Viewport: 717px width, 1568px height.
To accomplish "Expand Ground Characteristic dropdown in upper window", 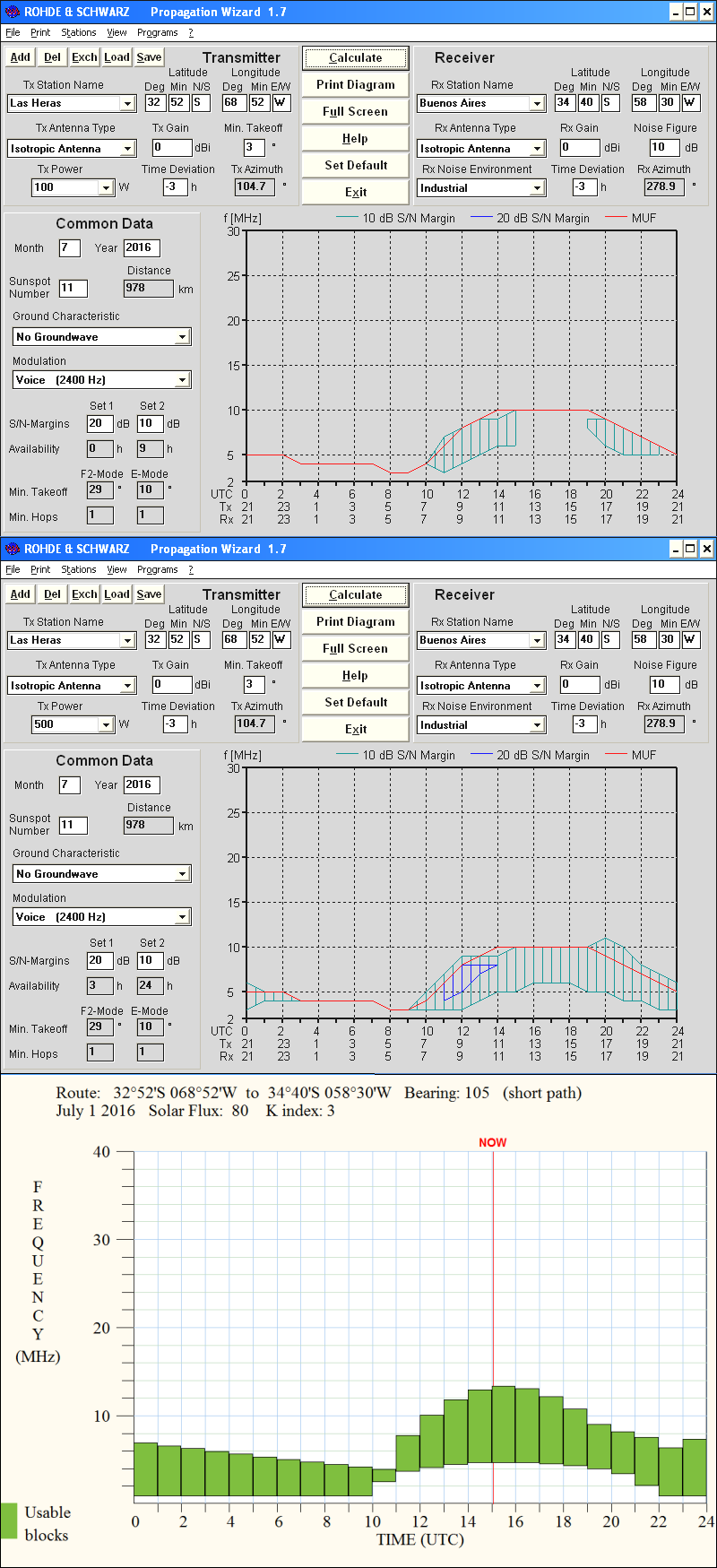I will (x=182, y=337).
